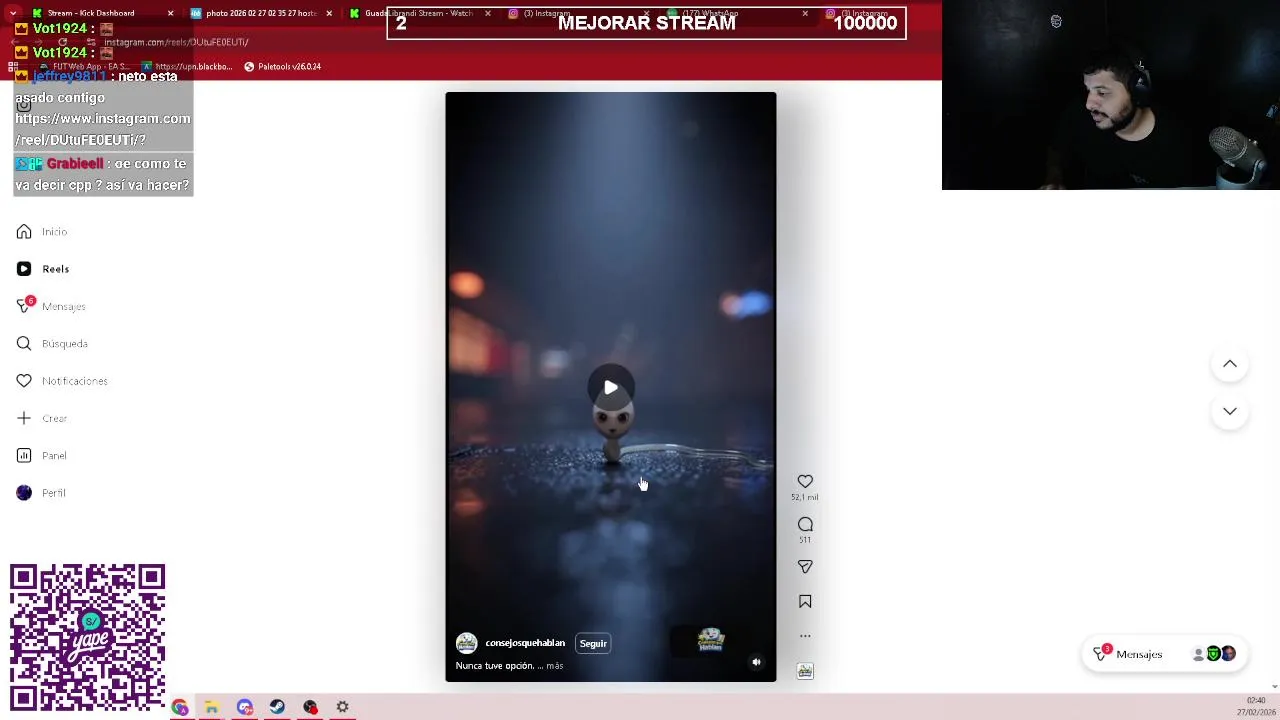The width and height of the screenshot is (1280, 720).
Task: Close the Stream - Kick Dashboard tab
Action: coord(170,14)
